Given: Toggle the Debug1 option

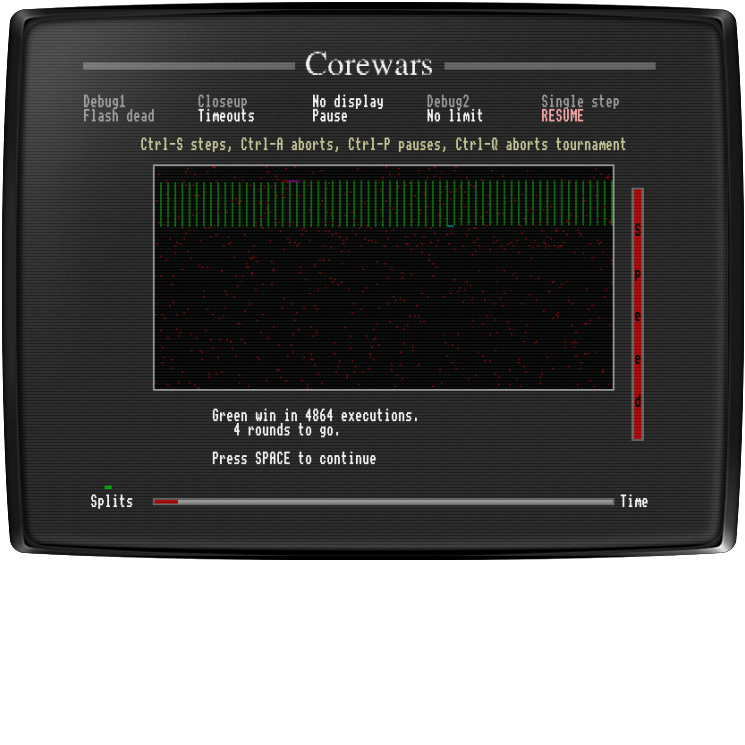Looking at the screenshot, I should 104,101.
